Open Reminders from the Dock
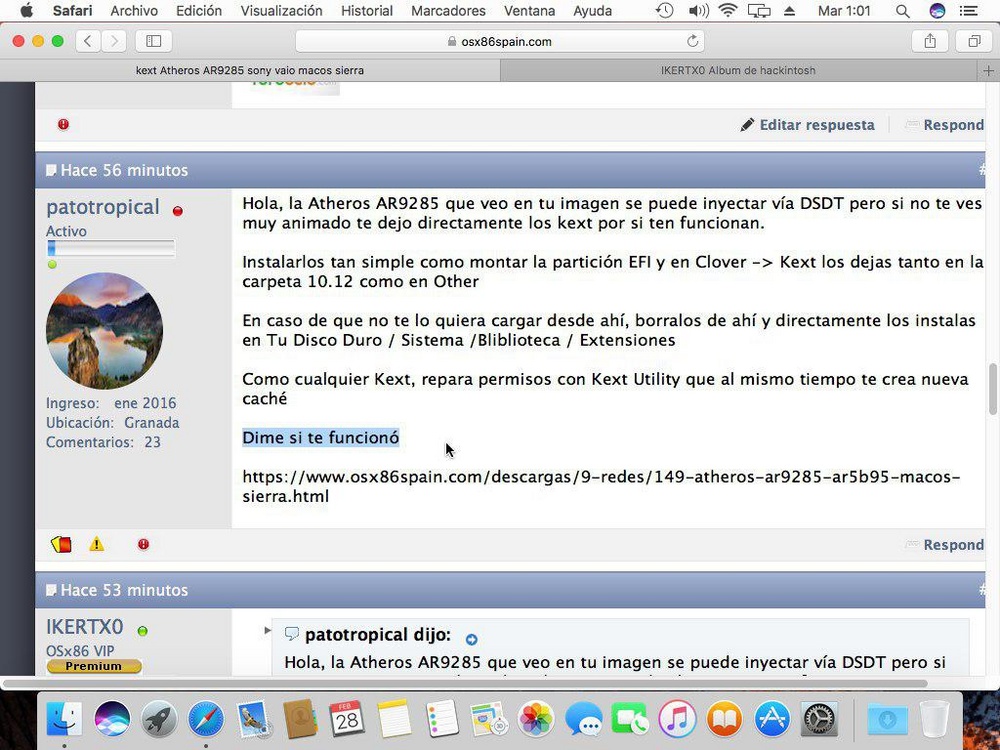1000x750 pixels. [441, 718]
